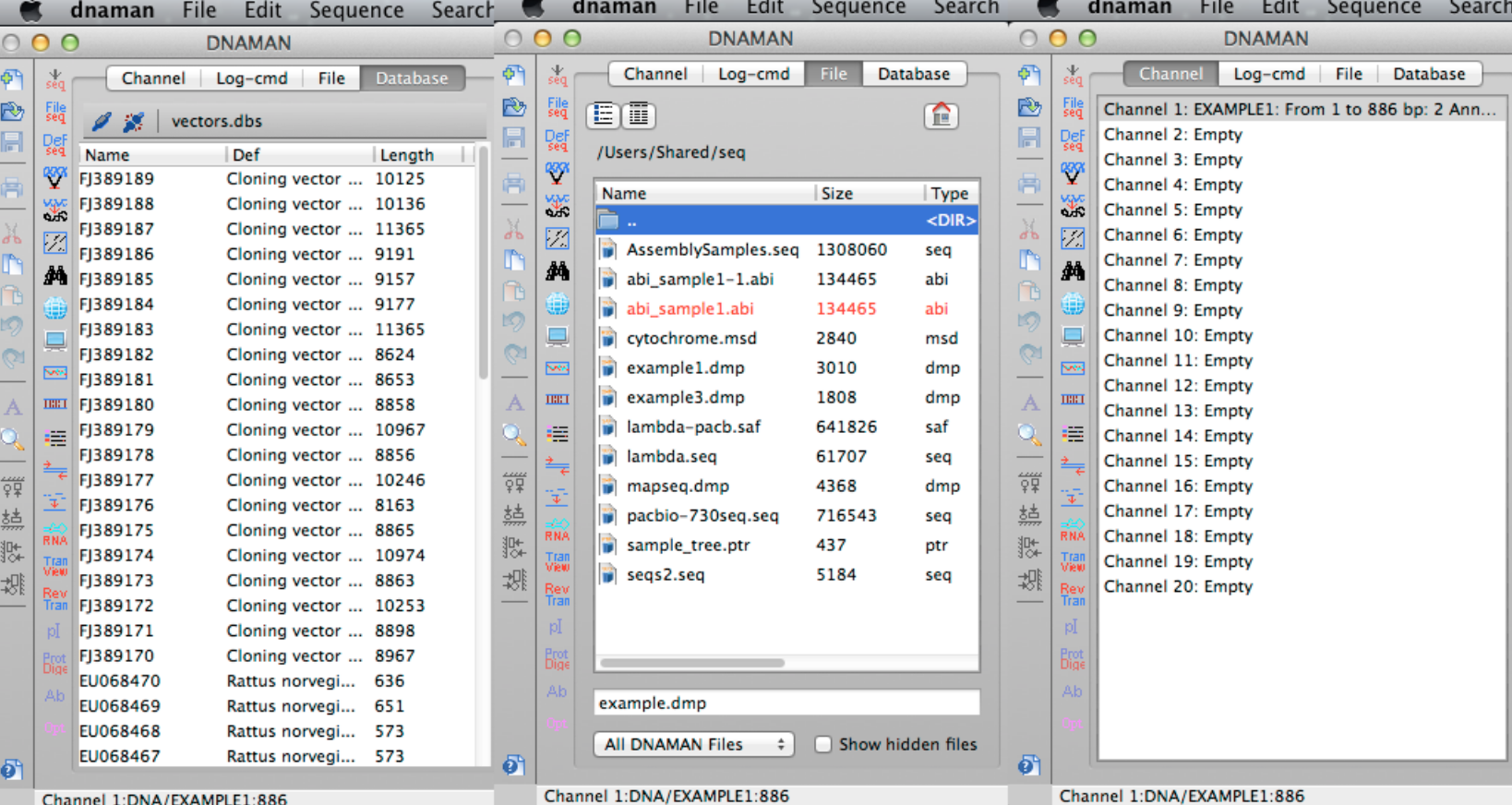Image resolution: width=1512 pixels, height=805 pixels.
Task: Click the colored list icon in middle window
Action: (558, 433)
